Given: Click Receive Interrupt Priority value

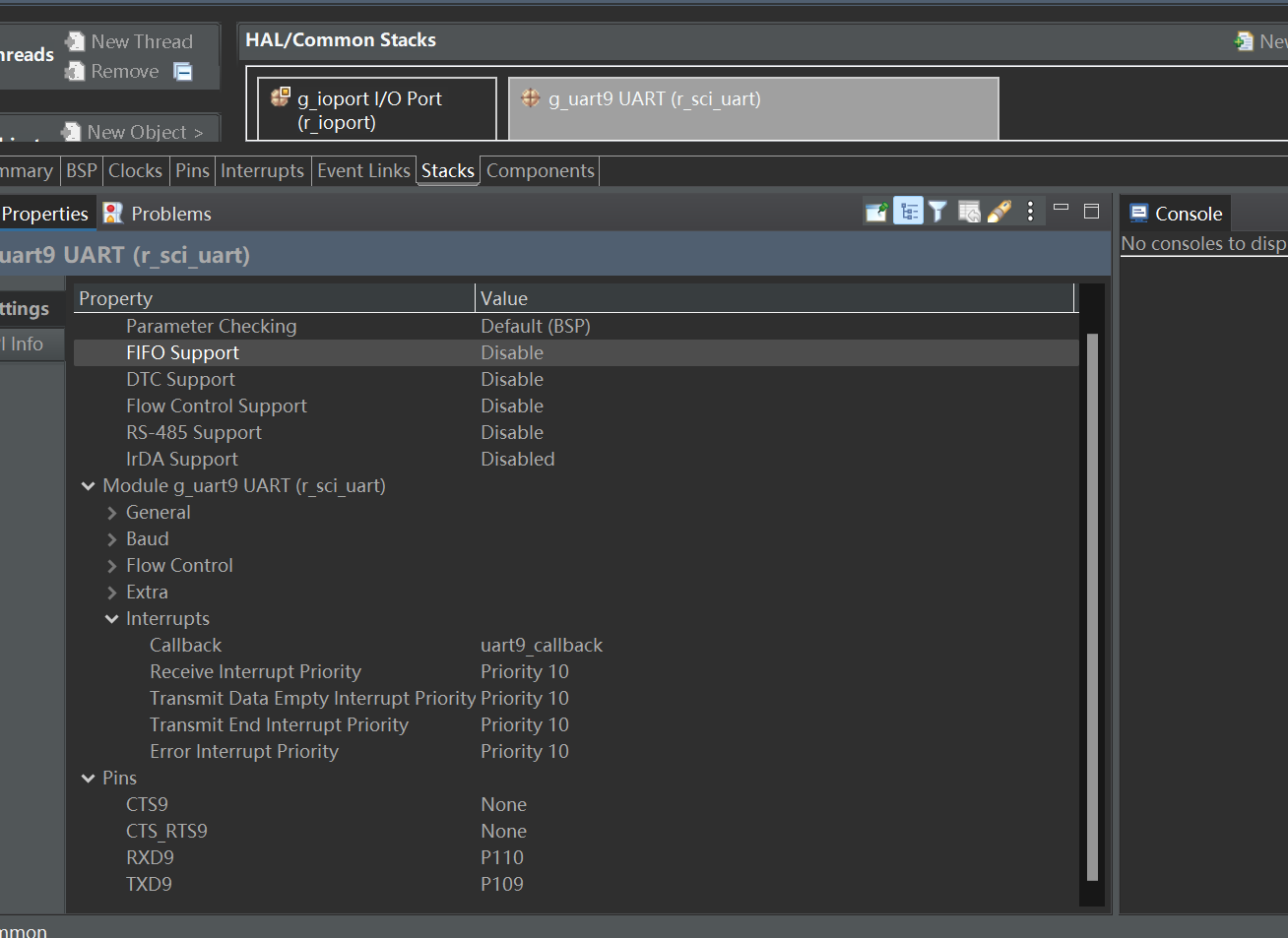Looking at the screenshot, I should (x=525, y=671).
